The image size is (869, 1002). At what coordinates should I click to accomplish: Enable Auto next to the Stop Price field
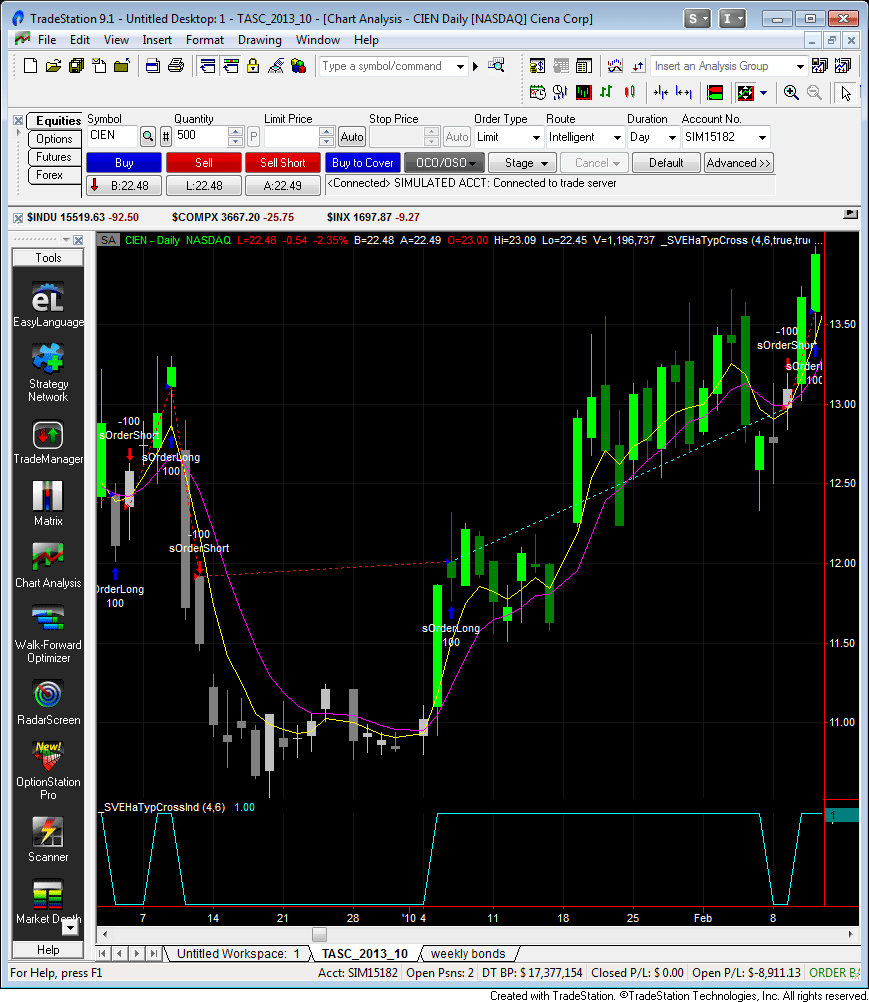(x=456, y=137)
